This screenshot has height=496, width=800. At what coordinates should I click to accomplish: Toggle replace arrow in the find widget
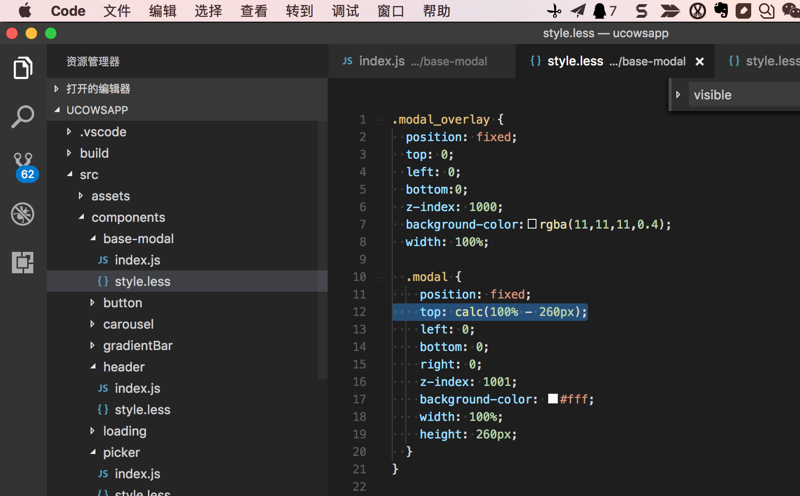coord(678,95)
